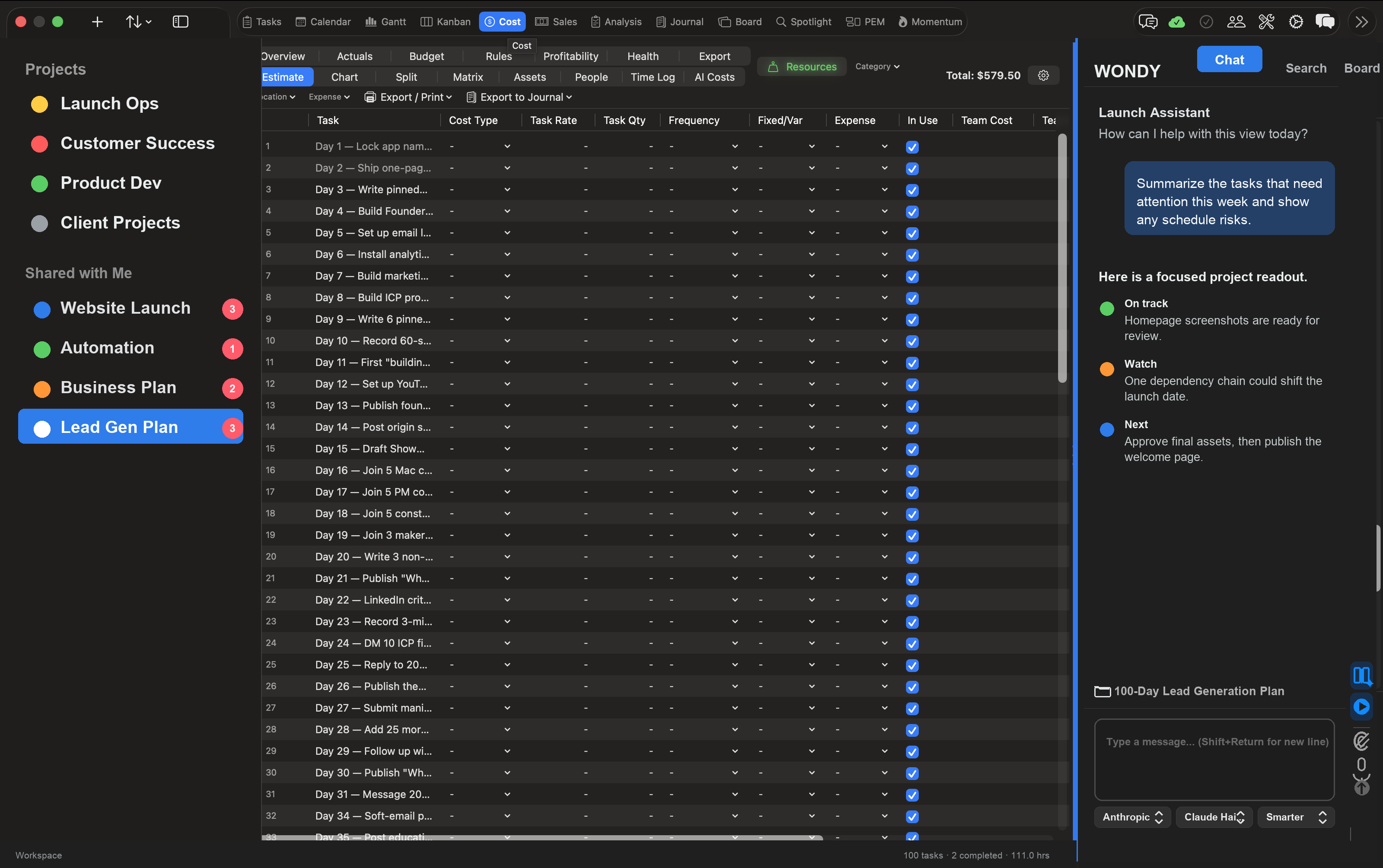The image size is (1383, 868).
Task: Open the conversations bubble icon with text lines
Action: click(1147, 22)
